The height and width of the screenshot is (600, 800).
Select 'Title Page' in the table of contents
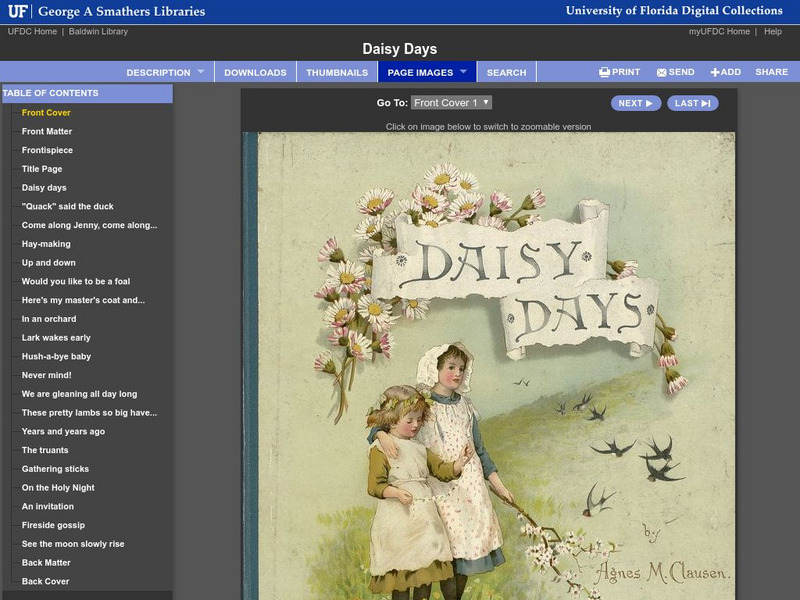pos(44,169)
